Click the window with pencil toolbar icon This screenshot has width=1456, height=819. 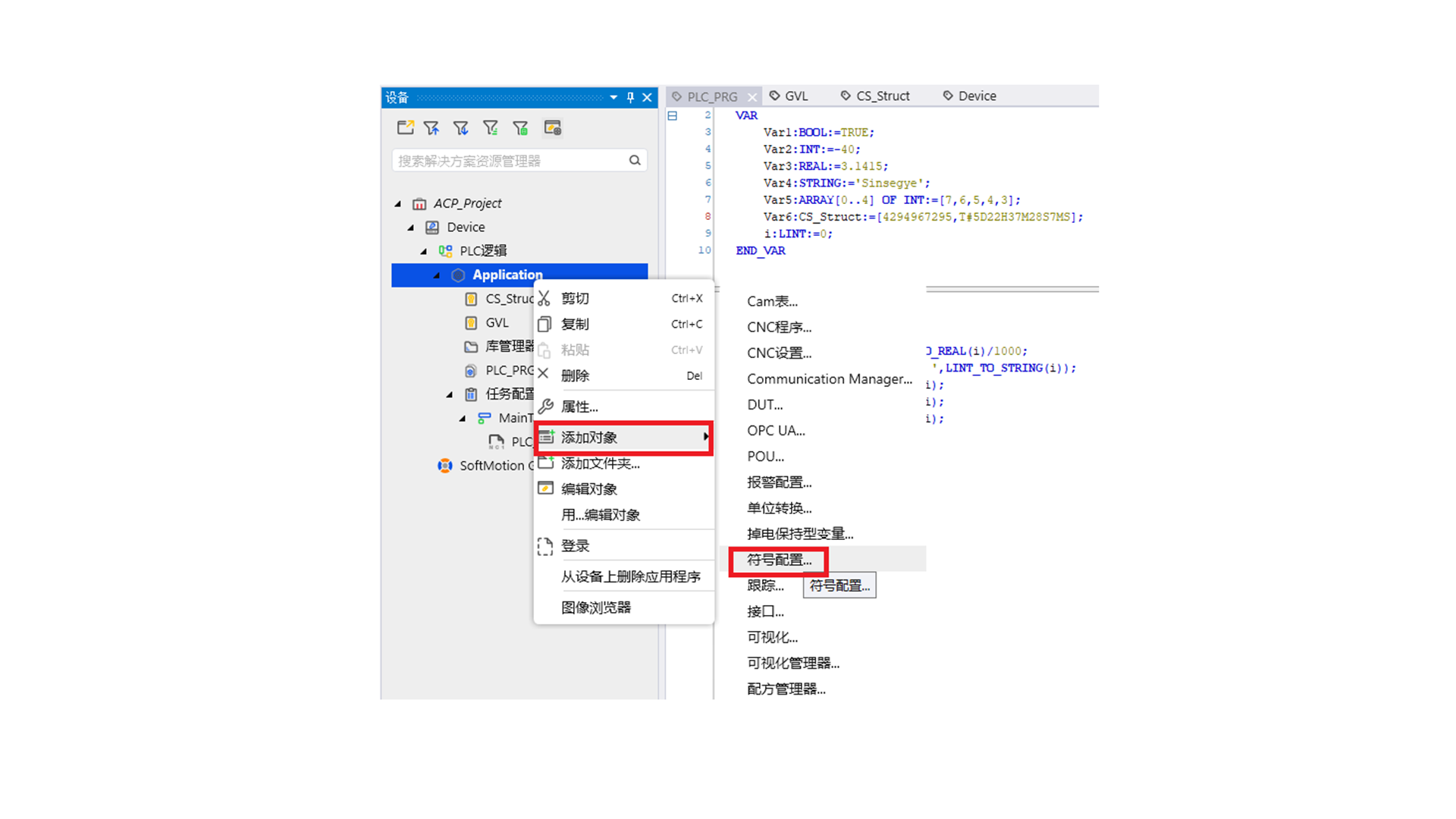[x=552, y=128]
